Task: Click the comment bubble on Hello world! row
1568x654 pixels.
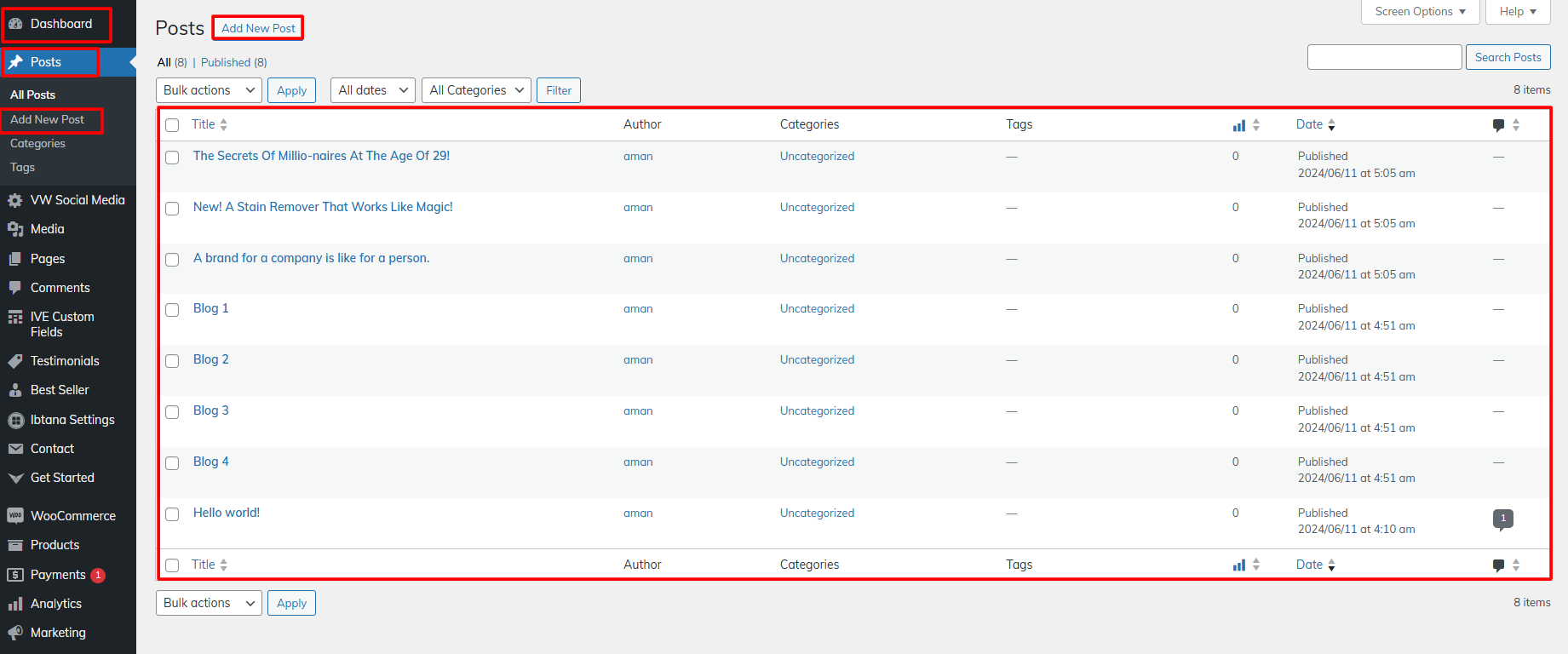Action: pyautogui.click(x=1502, y=519)
